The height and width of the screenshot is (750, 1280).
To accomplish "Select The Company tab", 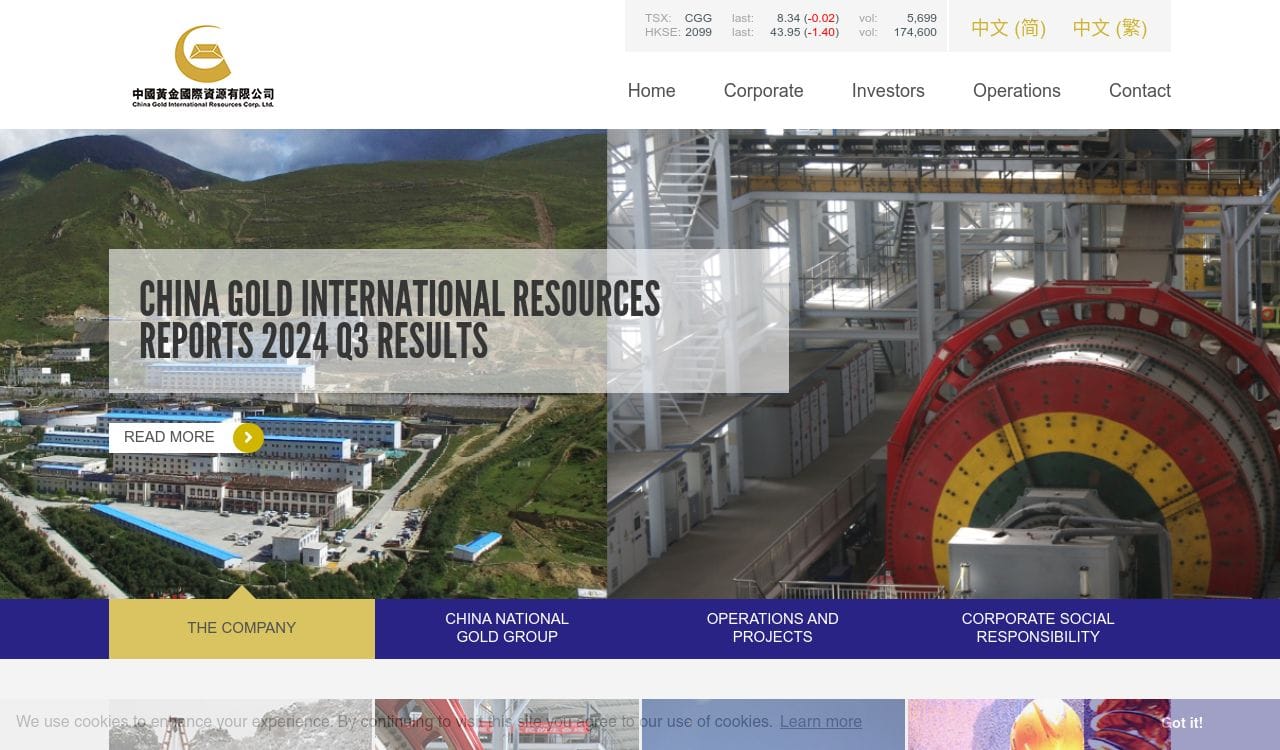I will [242, 628].
